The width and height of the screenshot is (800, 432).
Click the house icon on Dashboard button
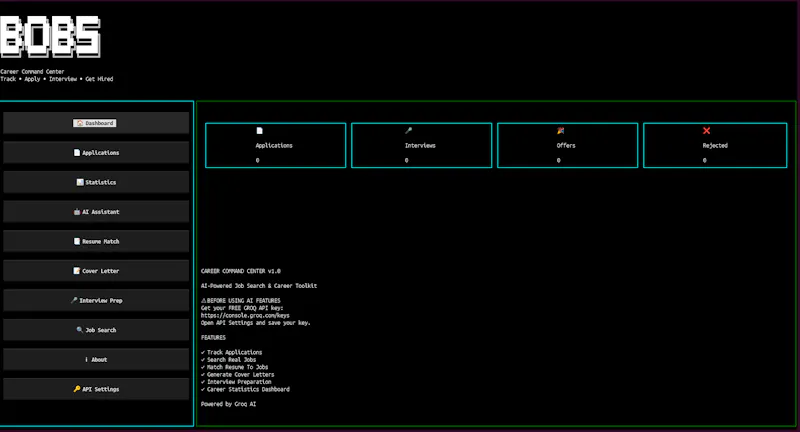pos(80,123)
